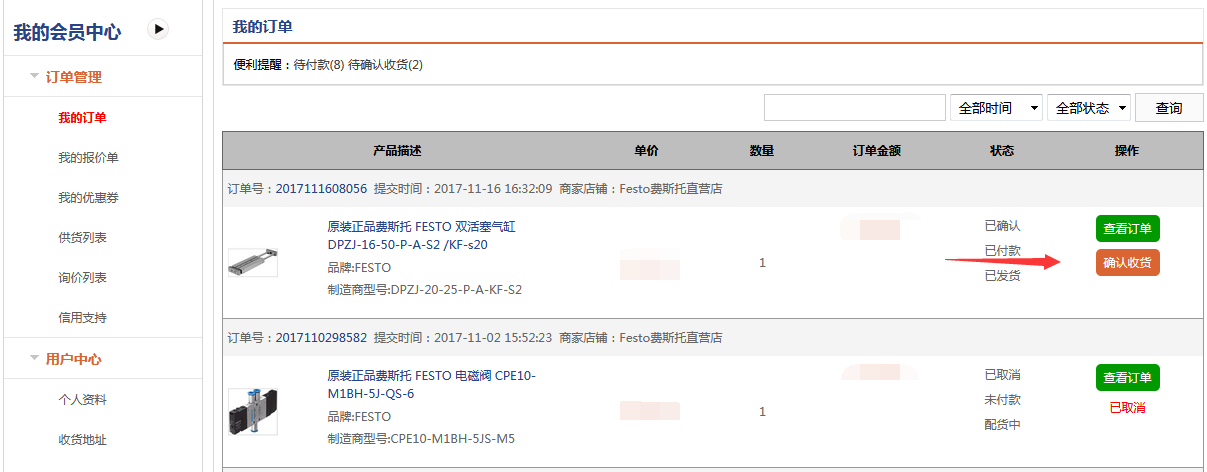Open the FESTO 双活塞气缸 product thumbnail
This screenshot has height=472, width=1207.
(x=253, y=262)
